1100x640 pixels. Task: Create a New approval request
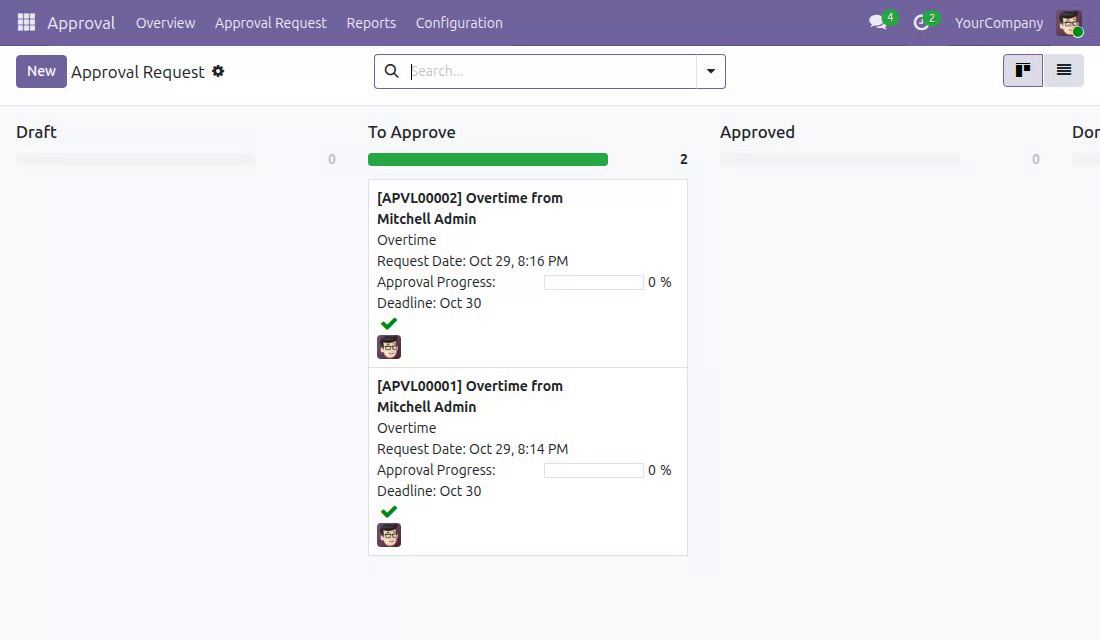pos(41,71)
